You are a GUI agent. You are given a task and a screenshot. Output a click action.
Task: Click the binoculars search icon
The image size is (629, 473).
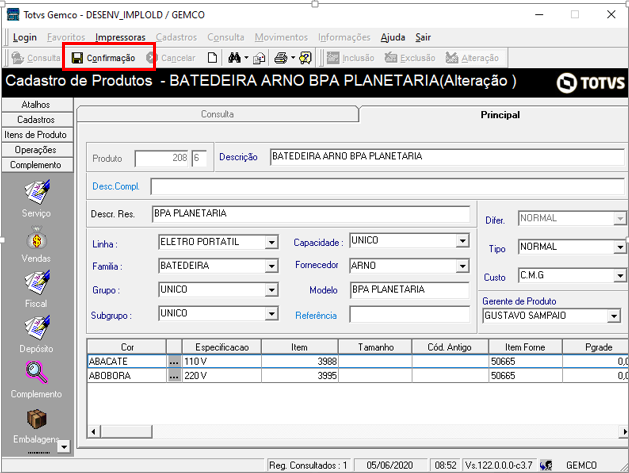pos(234,58)
